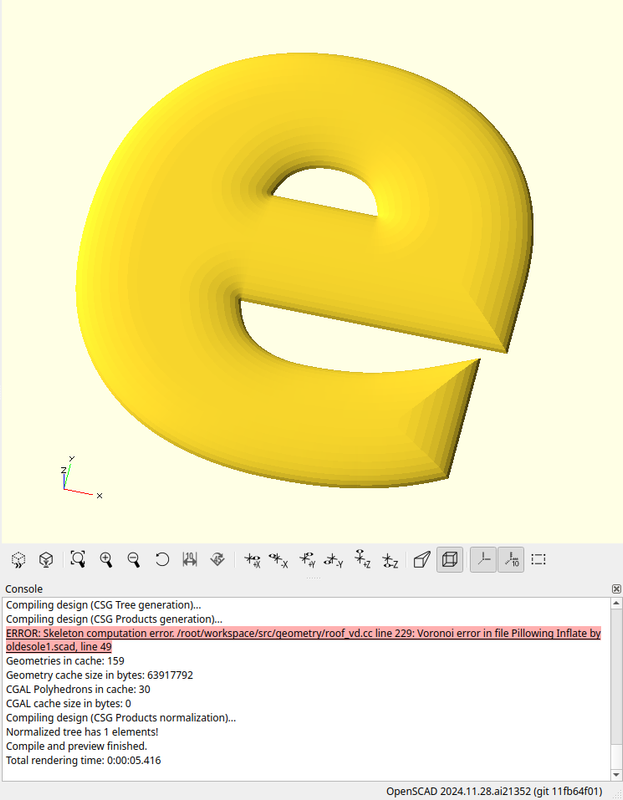Click the console scrollbar down arrow

pos(616,776)
